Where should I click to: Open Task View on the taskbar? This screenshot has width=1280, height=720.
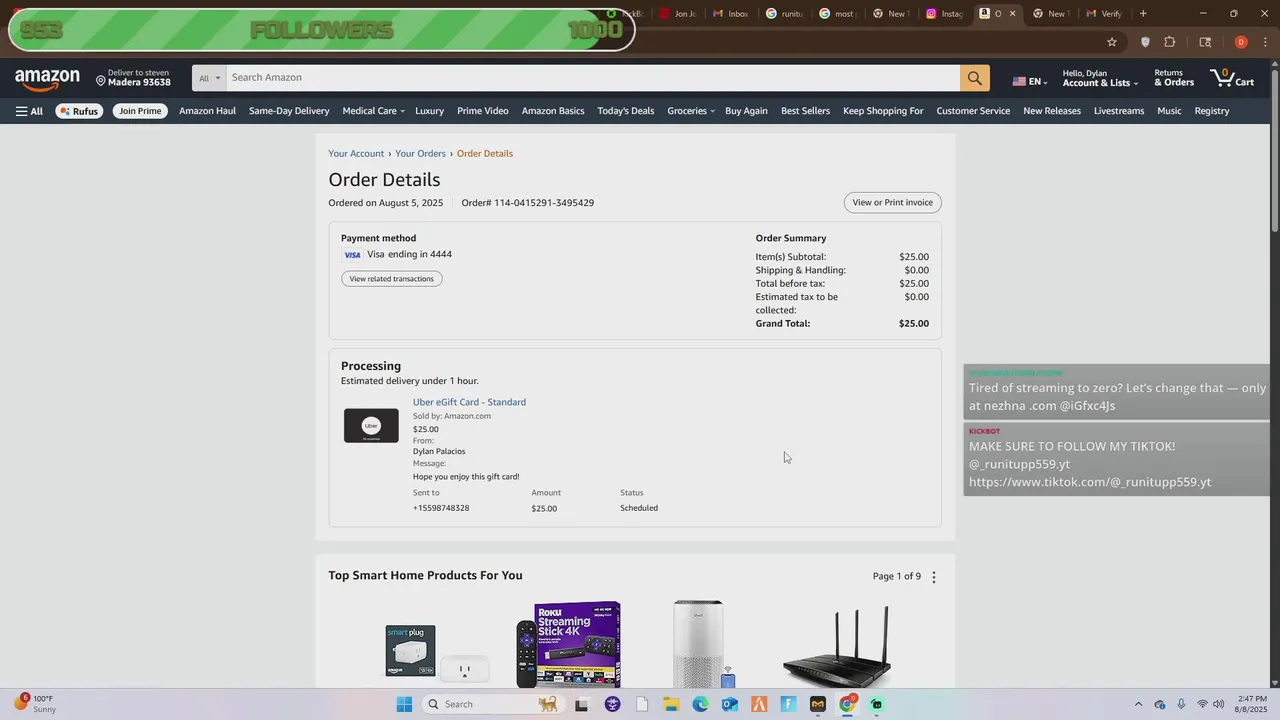click(x=582, y=704)
